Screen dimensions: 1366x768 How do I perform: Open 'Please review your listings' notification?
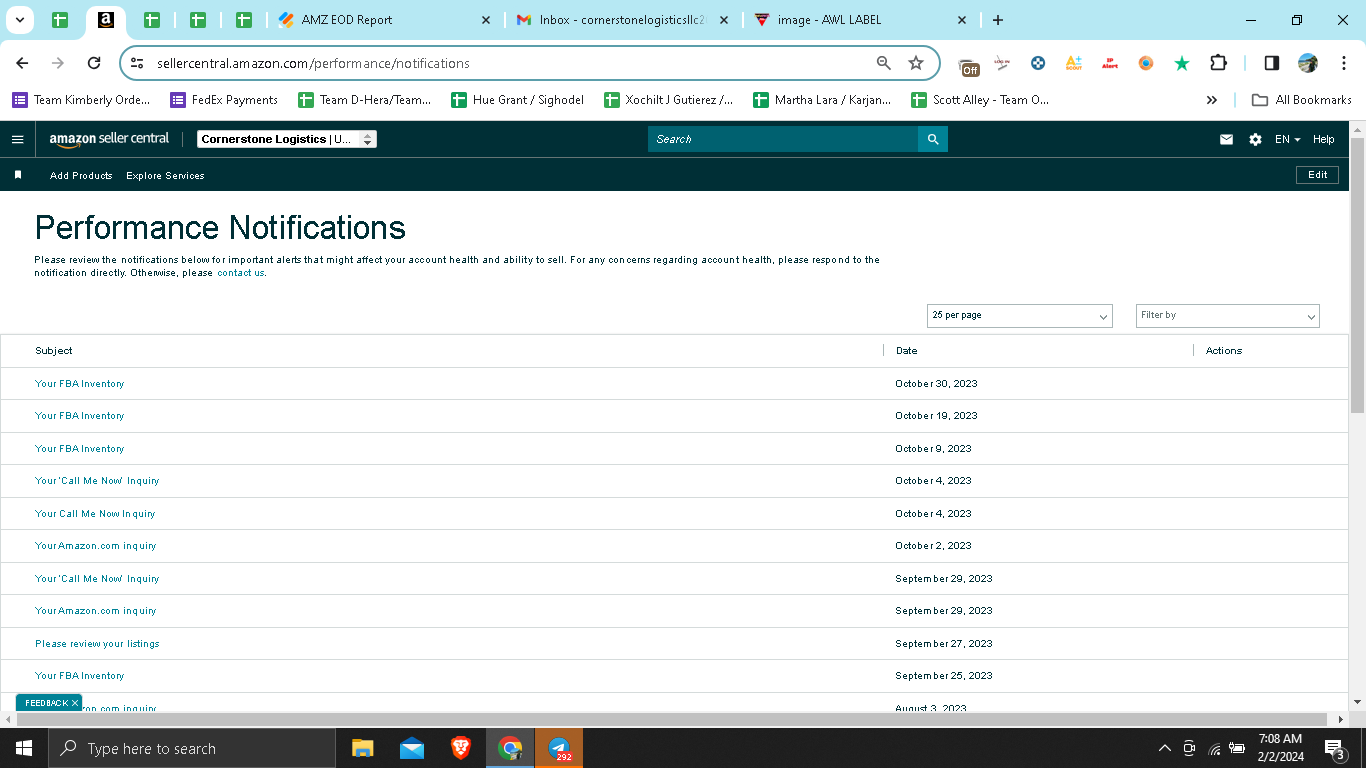click(97, 644)
